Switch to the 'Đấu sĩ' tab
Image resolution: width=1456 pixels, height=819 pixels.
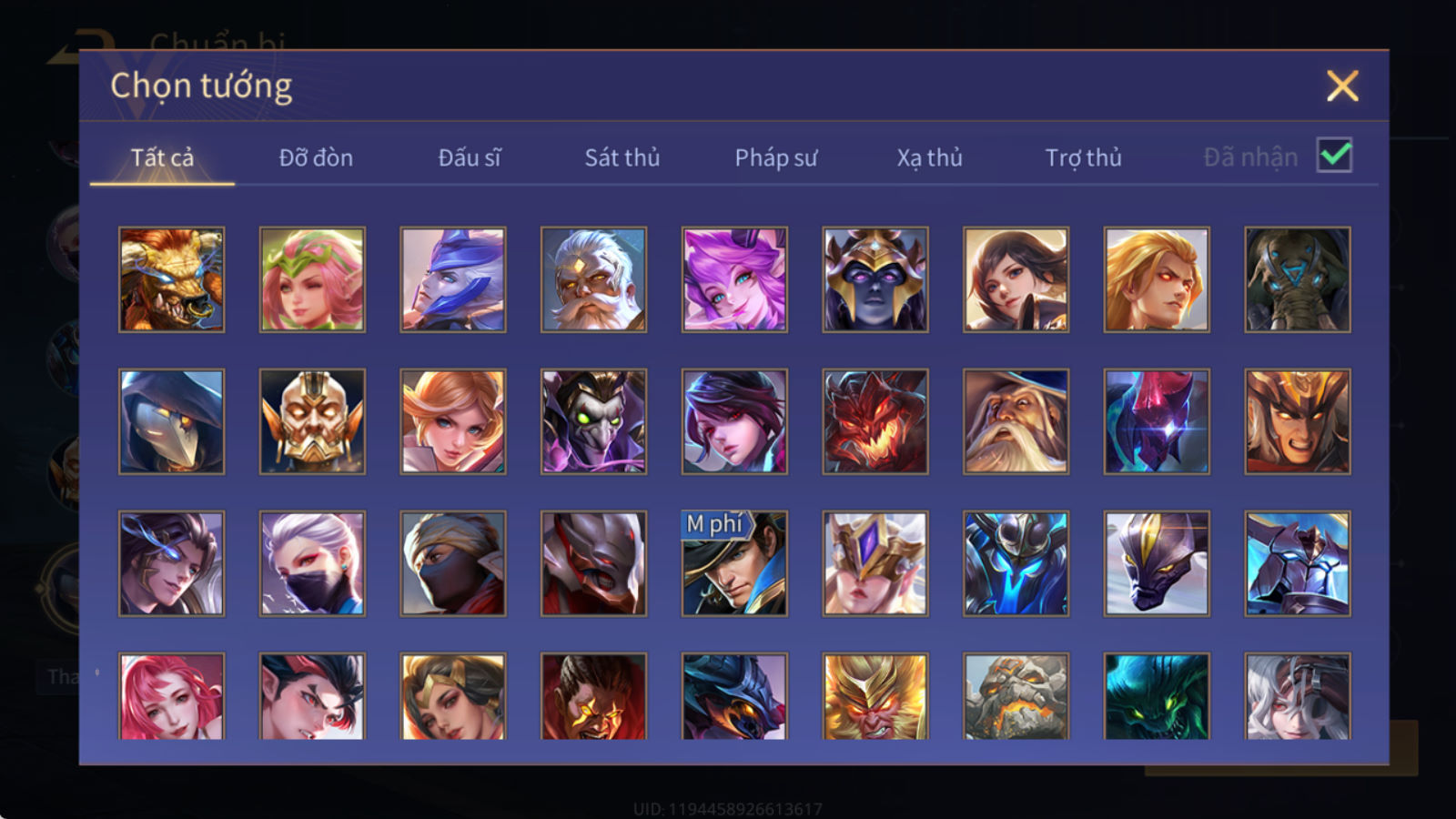coord(470,157)
